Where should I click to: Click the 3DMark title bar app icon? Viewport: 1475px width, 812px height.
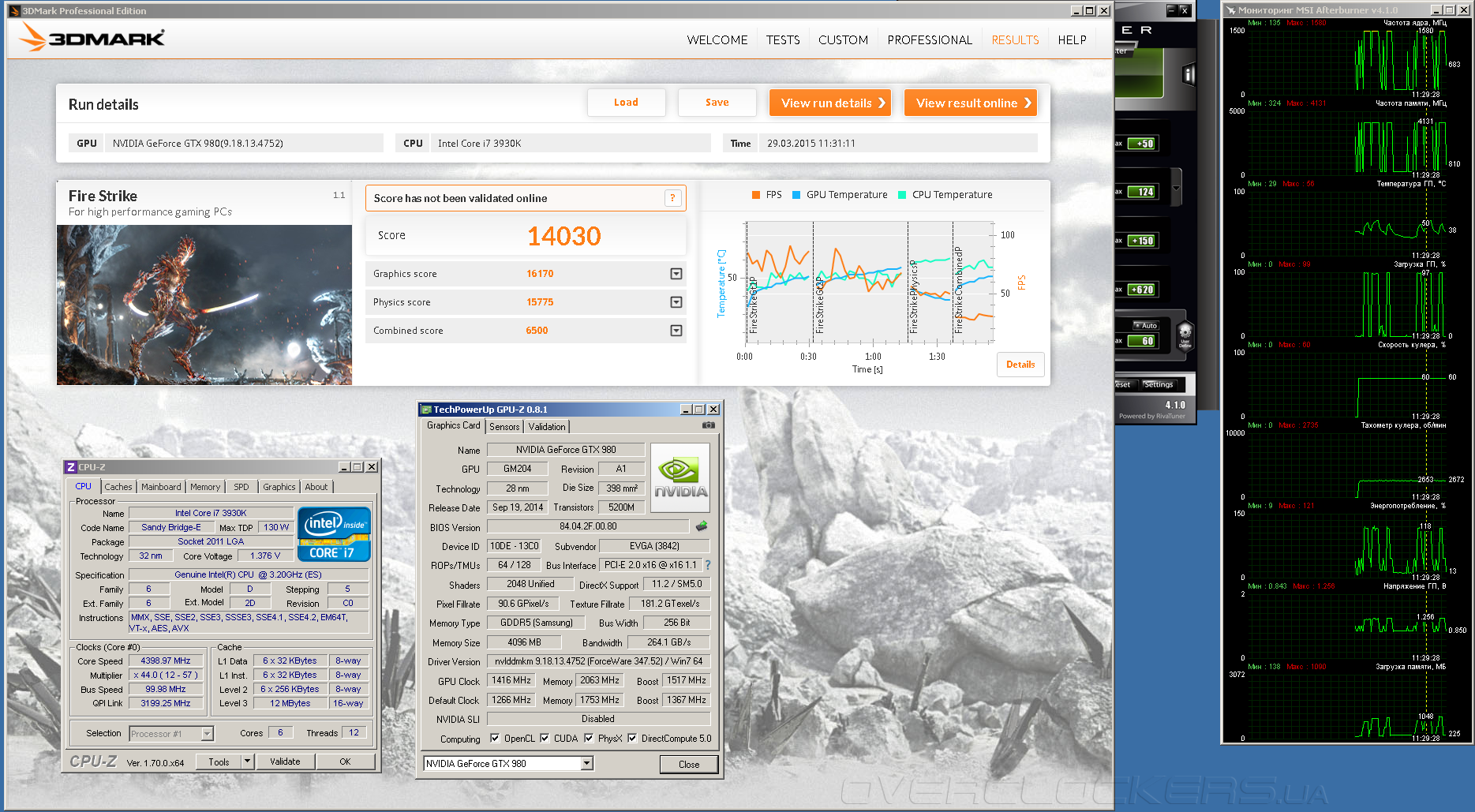tap(14, 11)
